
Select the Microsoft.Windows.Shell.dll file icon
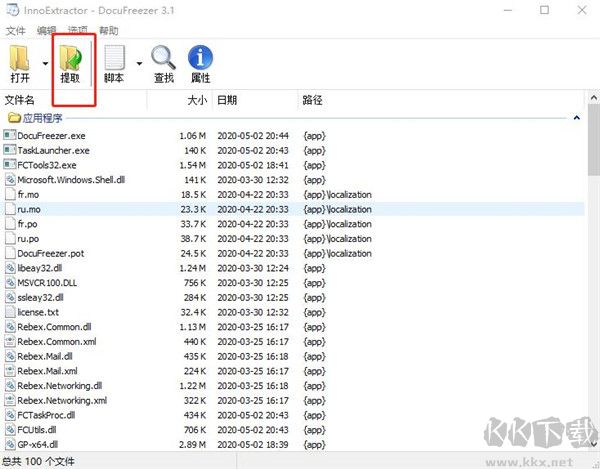click(x=10, y=179)
